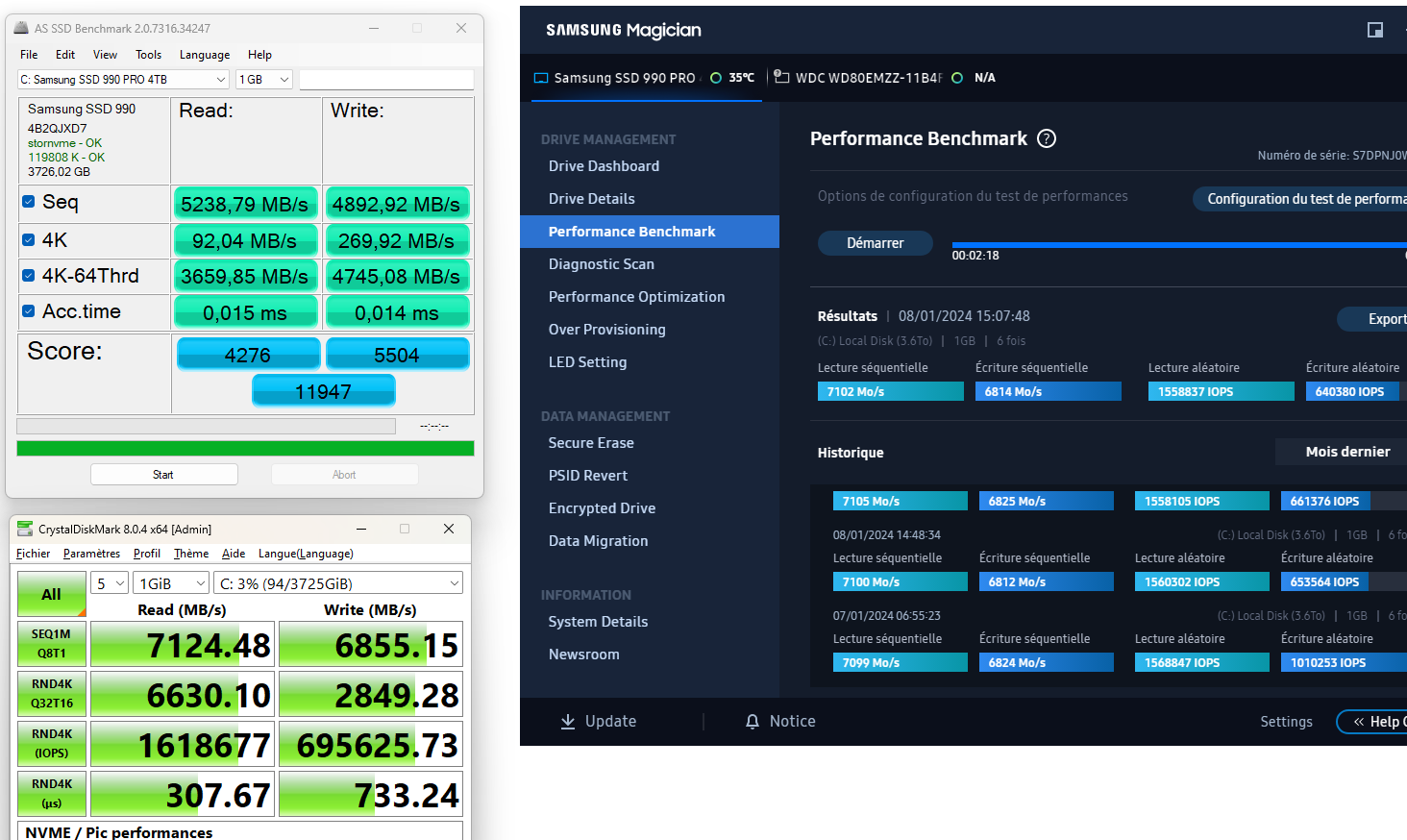This screenshot has width=1407, height=840.
Task: Click the Abort button in AS SSD Benchmark
Action: [344, 475]
